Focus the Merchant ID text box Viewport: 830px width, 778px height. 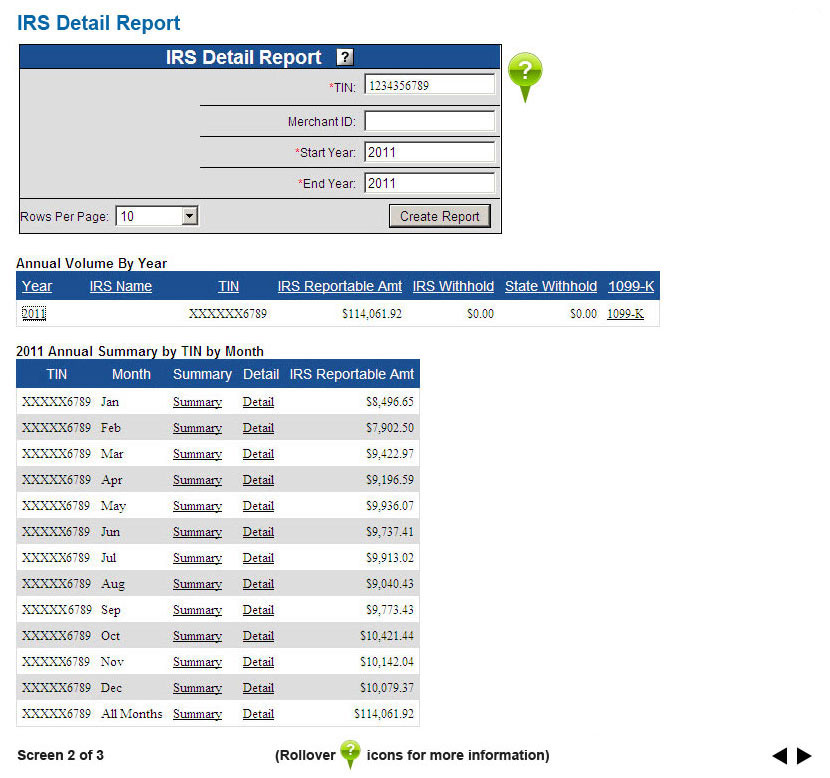tap(429, 122)
